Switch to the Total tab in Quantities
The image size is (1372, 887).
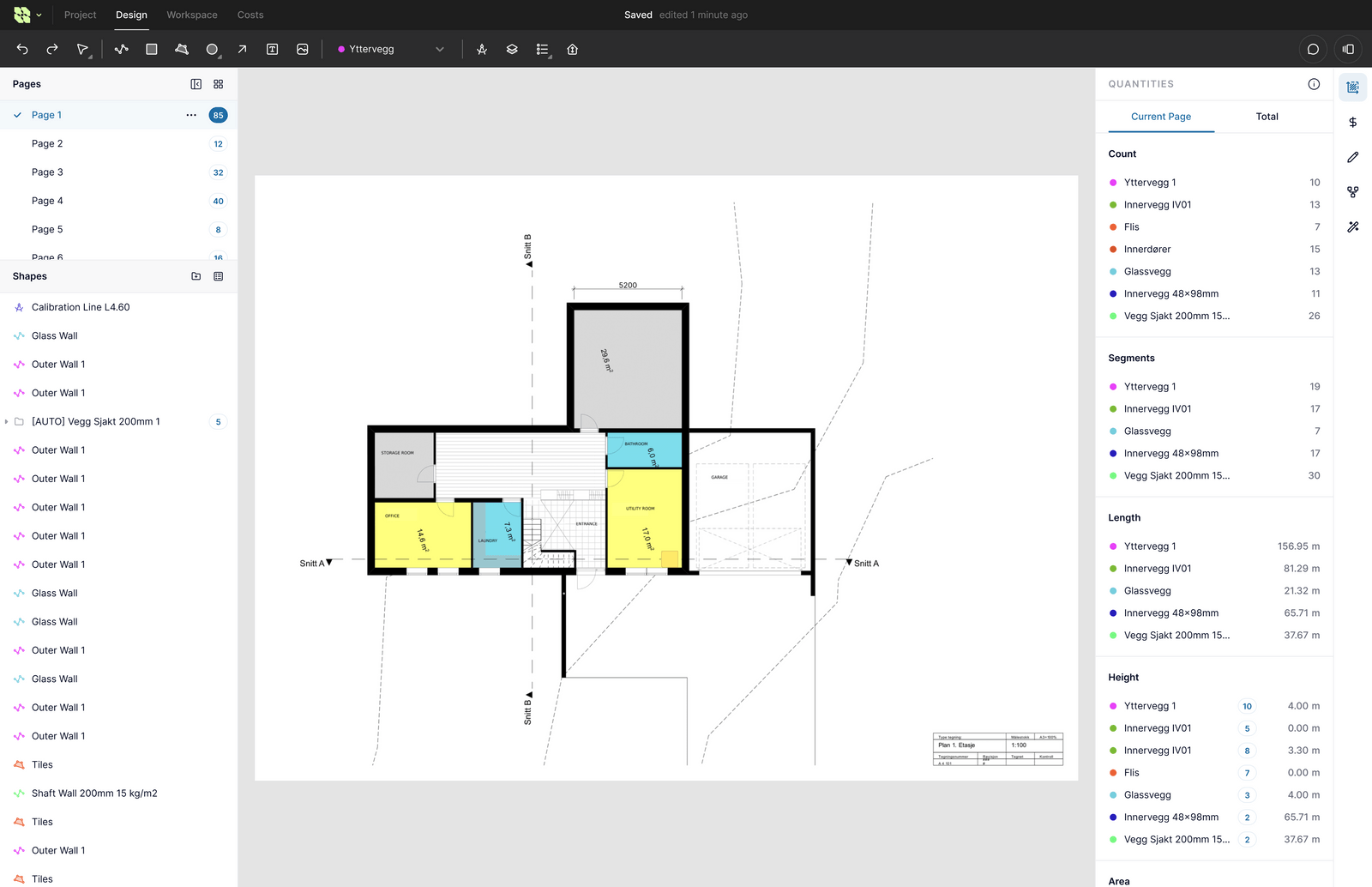click(x=1267, y=117)
